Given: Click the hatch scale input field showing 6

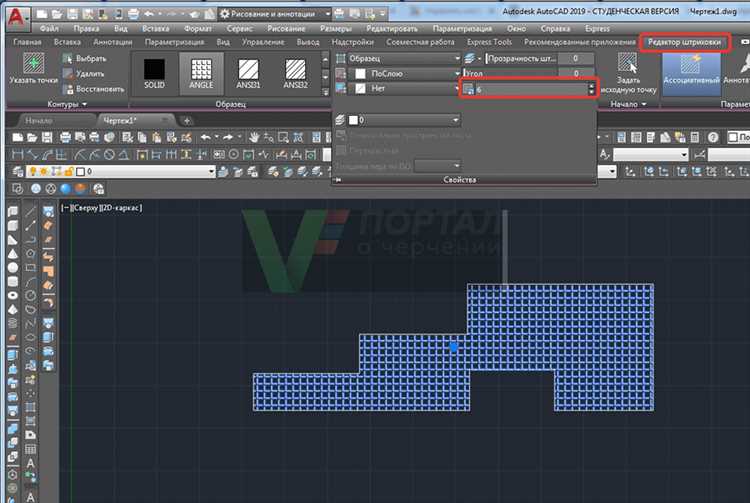Looking at the screenshot, I should pos(530,89).
